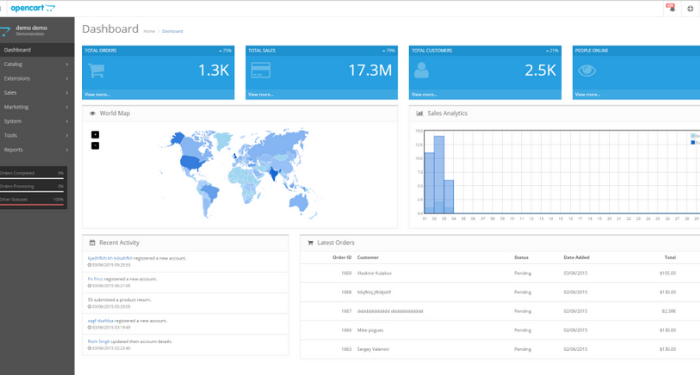Click the first Recent Activity customer name link
This screenshot has width=700, height=375.
110,258
